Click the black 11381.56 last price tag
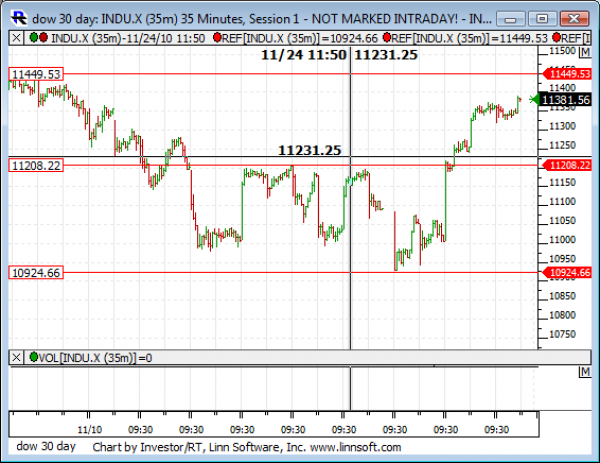 [x=566, y=100]
